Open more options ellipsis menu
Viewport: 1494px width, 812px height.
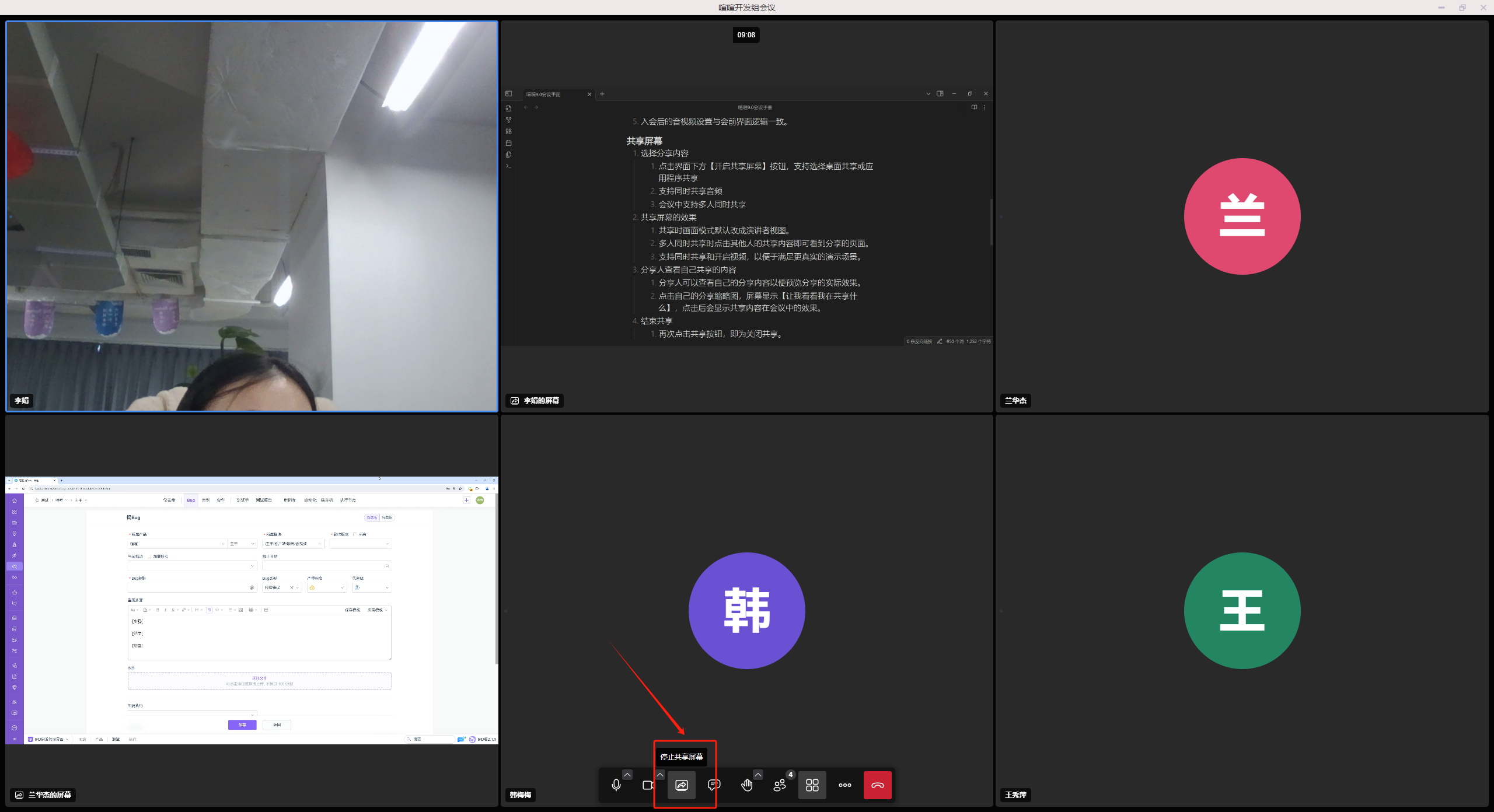click(844, 785)
